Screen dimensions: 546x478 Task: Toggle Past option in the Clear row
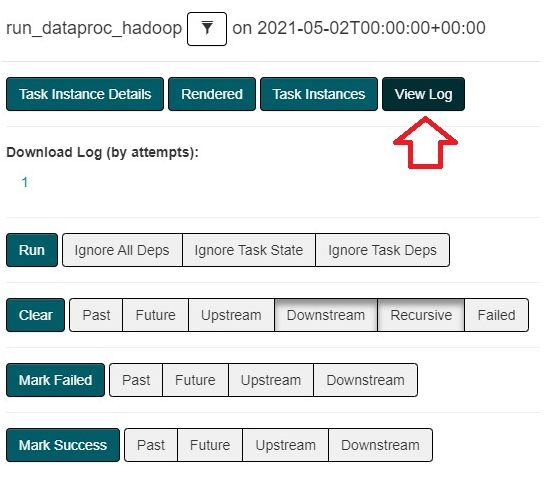pos(96,315)
